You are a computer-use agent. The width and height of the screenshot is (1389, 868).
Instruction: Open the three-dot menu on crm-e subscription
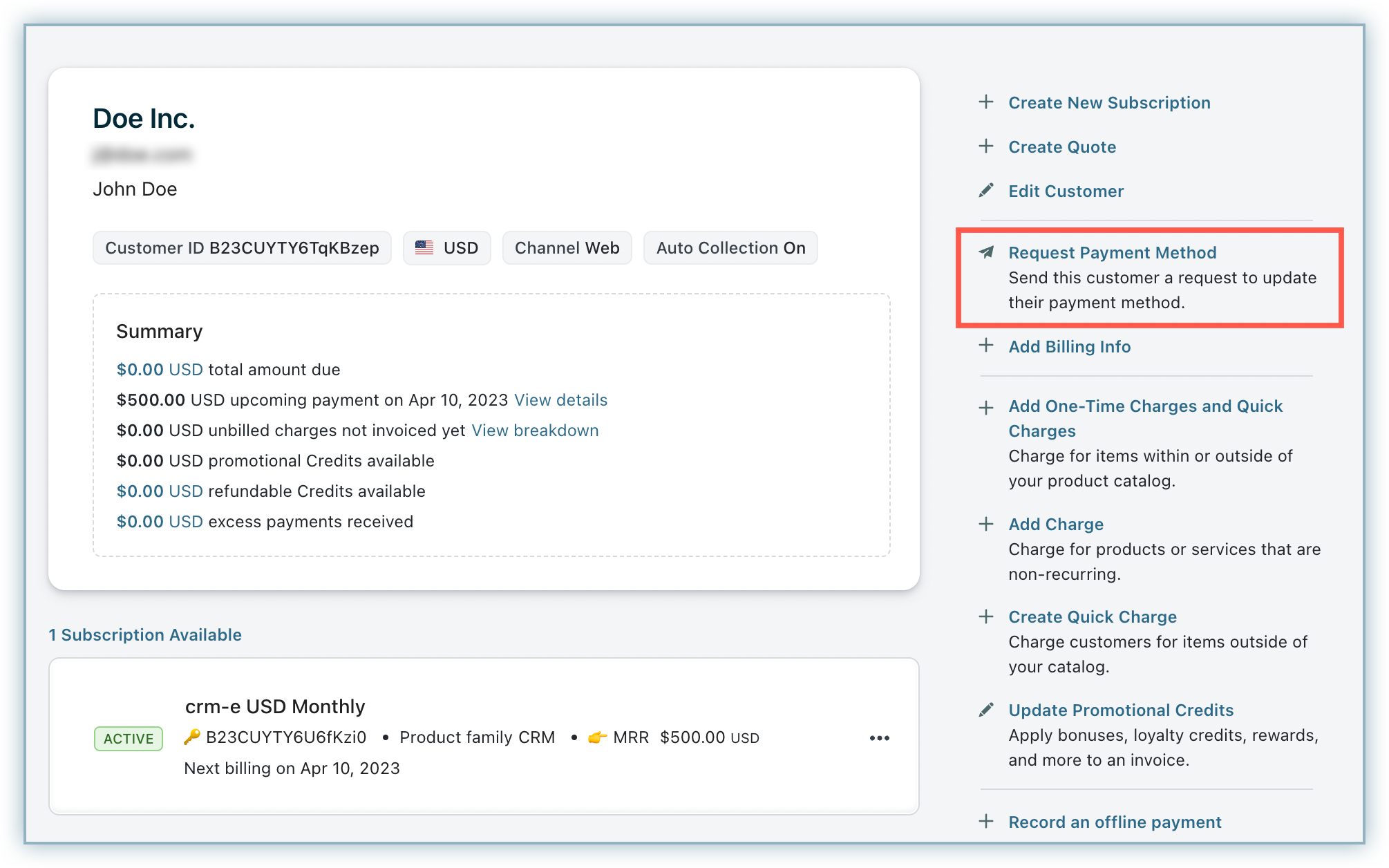[x=879, y=738]
